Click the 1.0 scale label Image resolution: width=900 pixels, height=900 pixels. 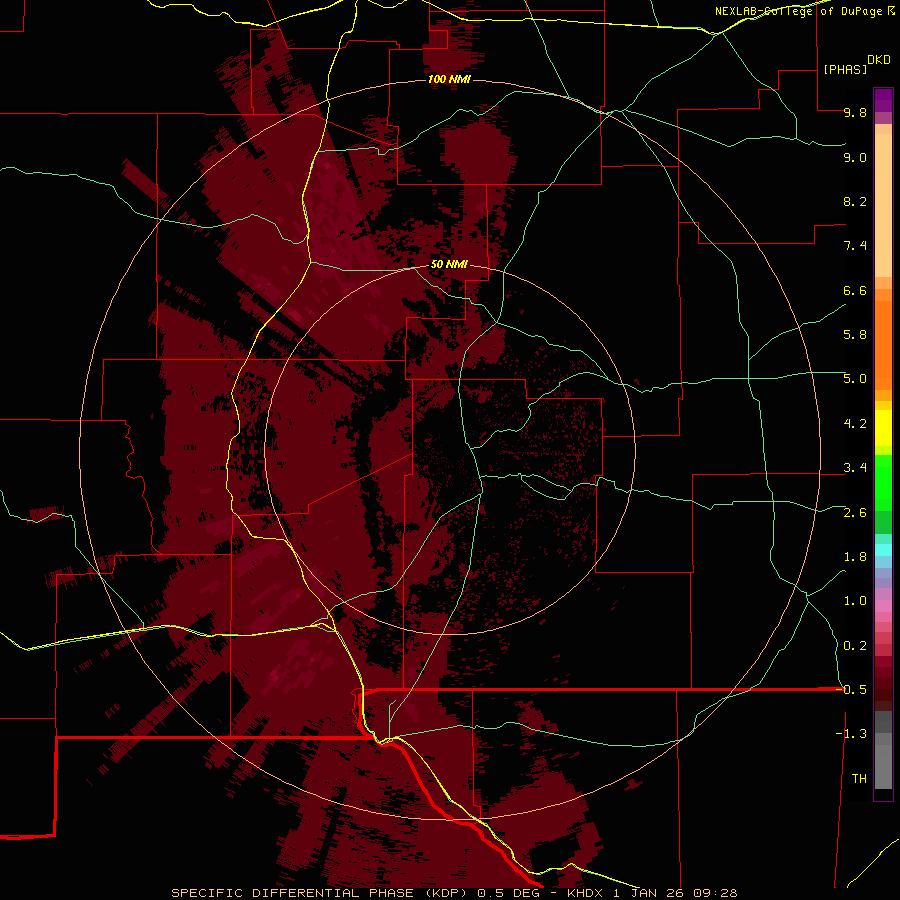point(855,601)
